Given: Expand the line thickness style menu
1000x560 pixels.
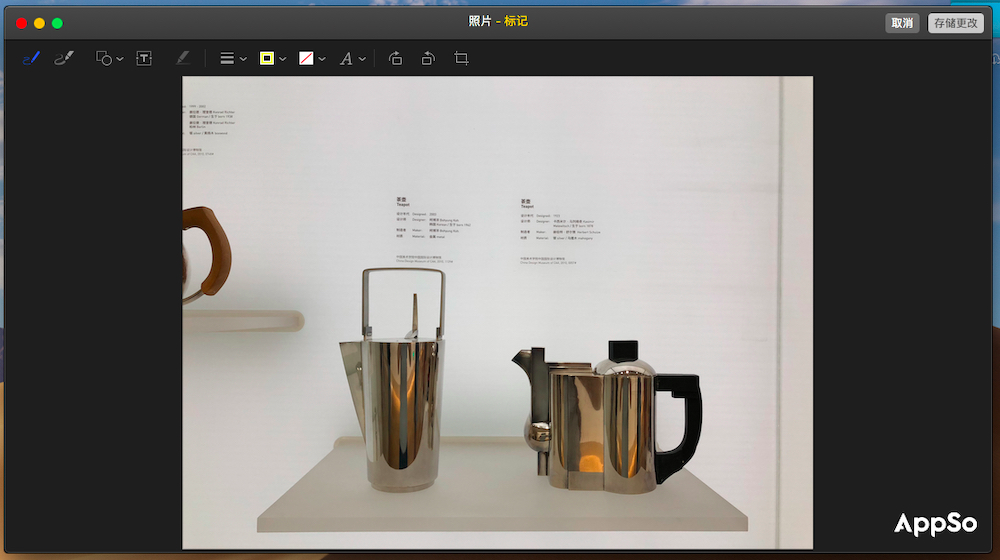Looking at the screenshot, I should (x=233, y=59).
